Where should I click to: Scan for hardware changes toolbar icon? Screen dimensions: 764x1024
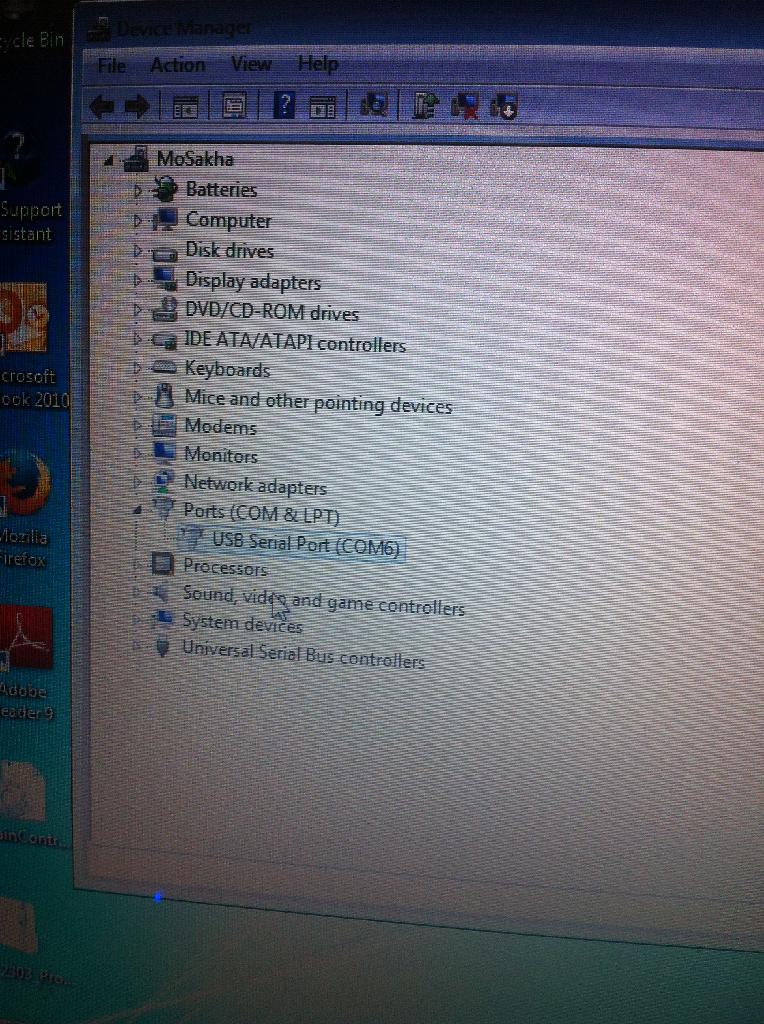tap(374, 104)
